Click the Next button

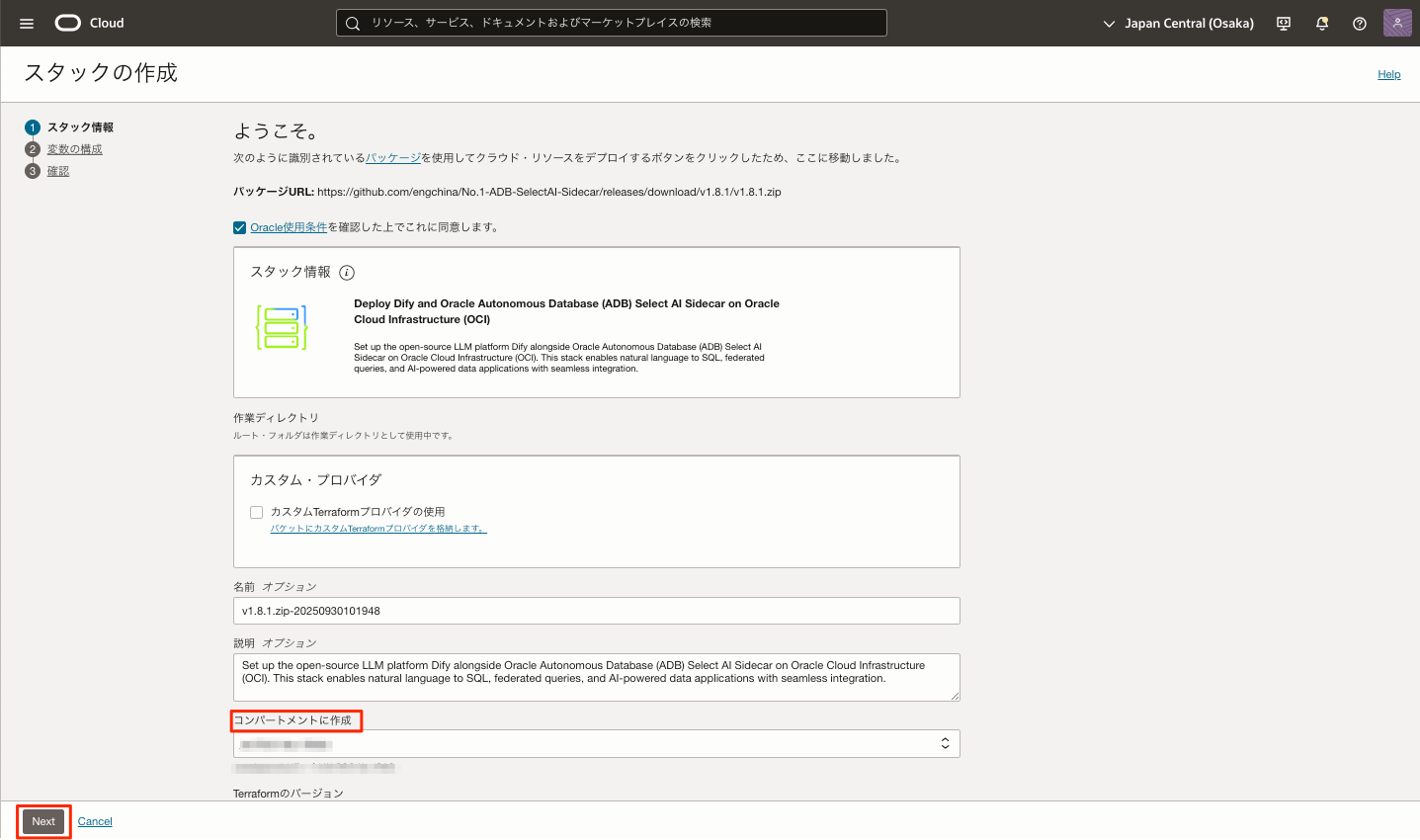(43, 821)
